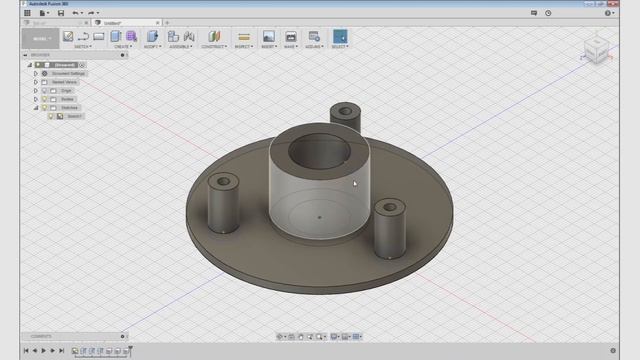Image resolution: width=640 pixels, height=360 pixels.
Task: Save the design with the floppy icon
Action: pos(61,13)
